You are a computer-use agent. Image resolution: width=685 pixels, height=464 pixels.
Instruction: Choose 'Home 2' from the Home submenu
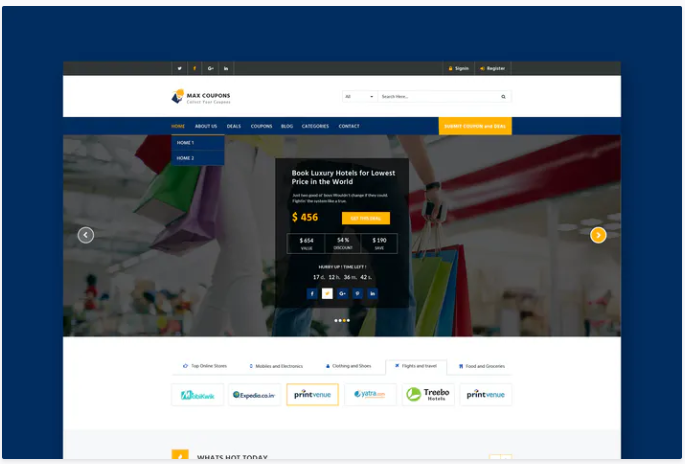pyautogui.click(x=186, y=158)
